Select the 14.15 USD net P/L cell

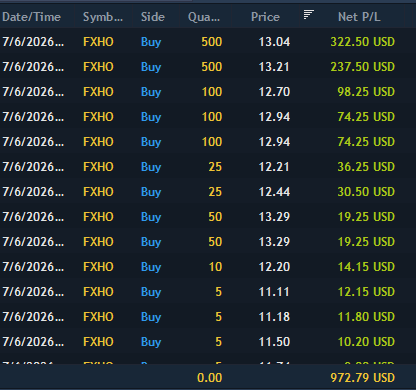pos(366,267)
